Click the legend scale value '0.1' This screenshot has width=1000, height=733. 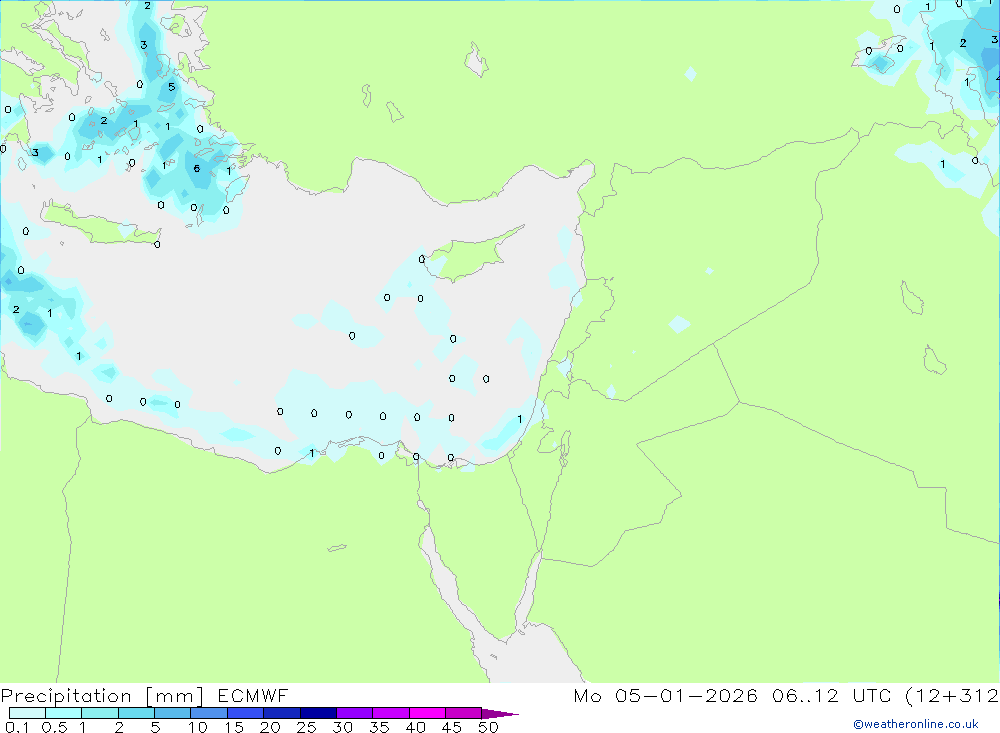17,727
